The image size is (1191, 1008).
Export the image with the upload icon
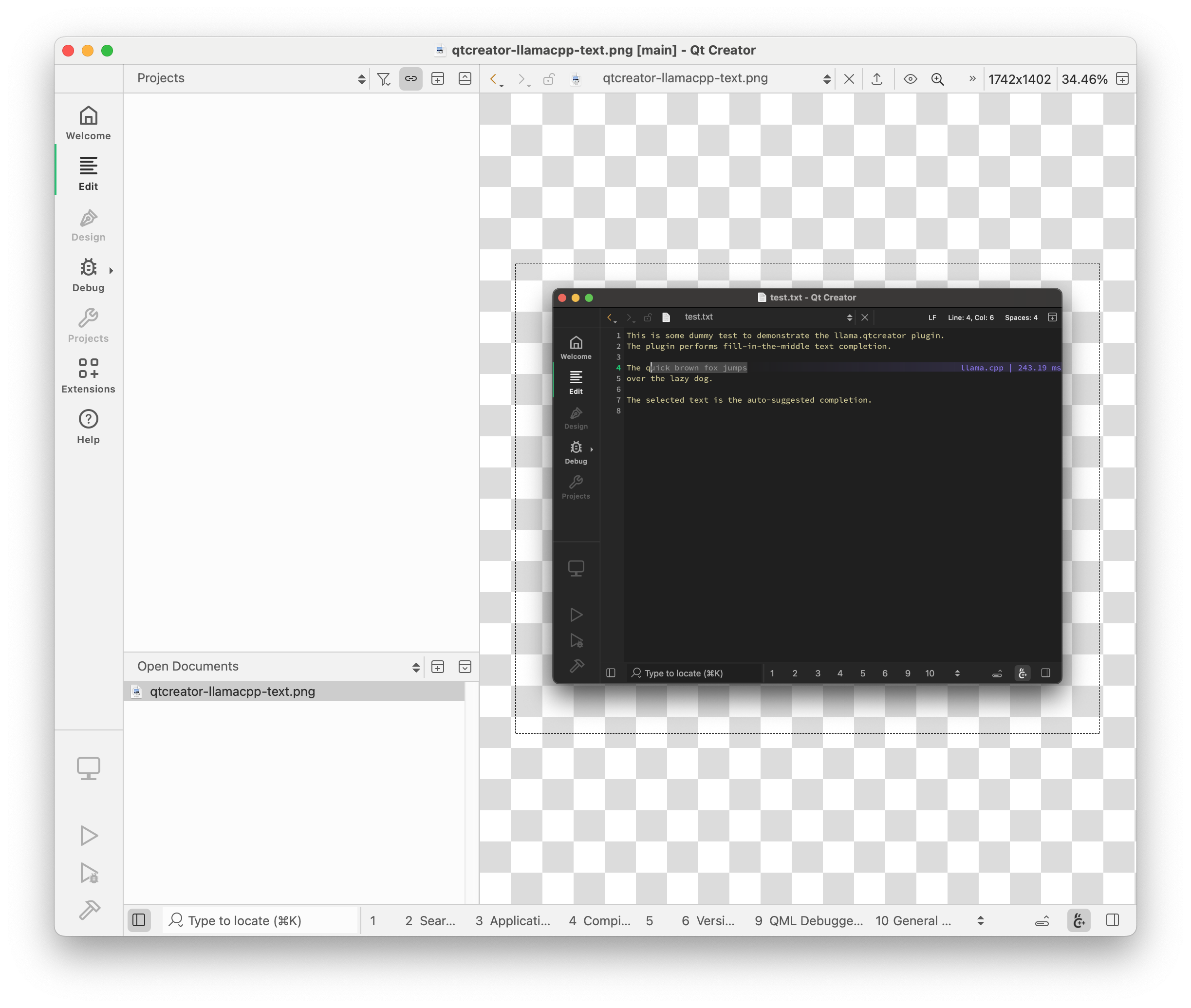pyautogui.click(x=877, y=79)
